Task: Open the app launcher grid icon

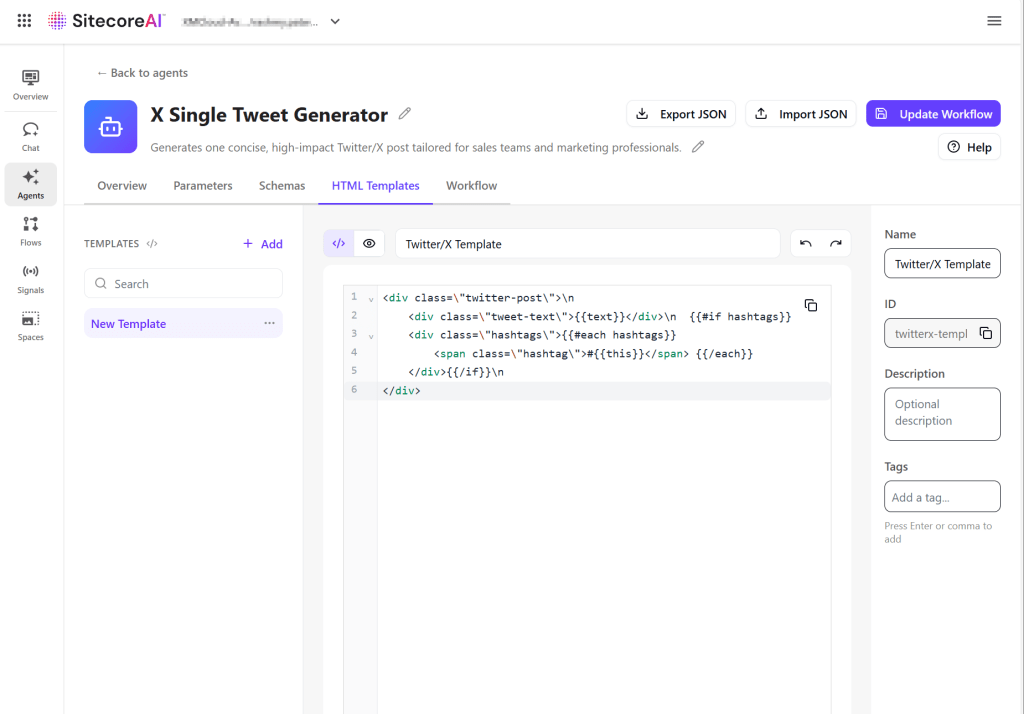Action: click(x=24, y=21)
